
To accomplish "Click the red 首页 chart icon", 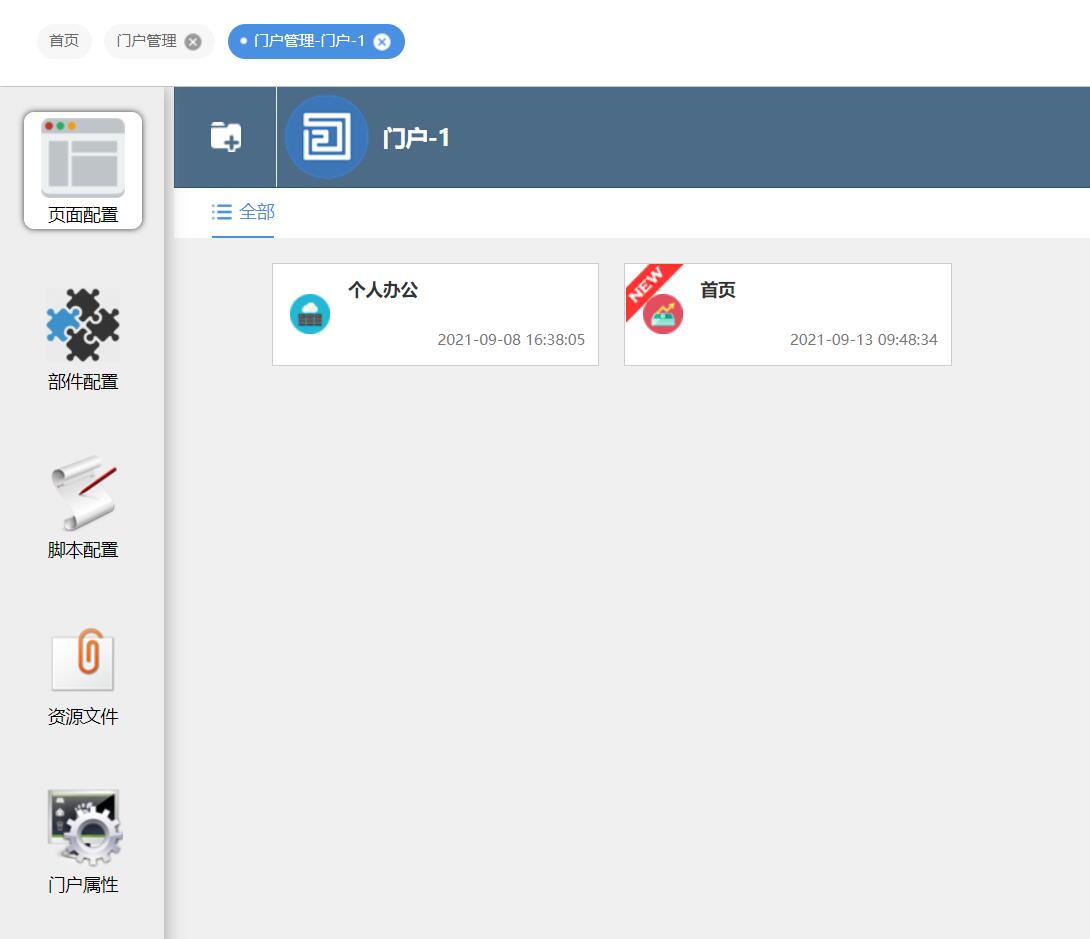I will (x=663, y=315).
